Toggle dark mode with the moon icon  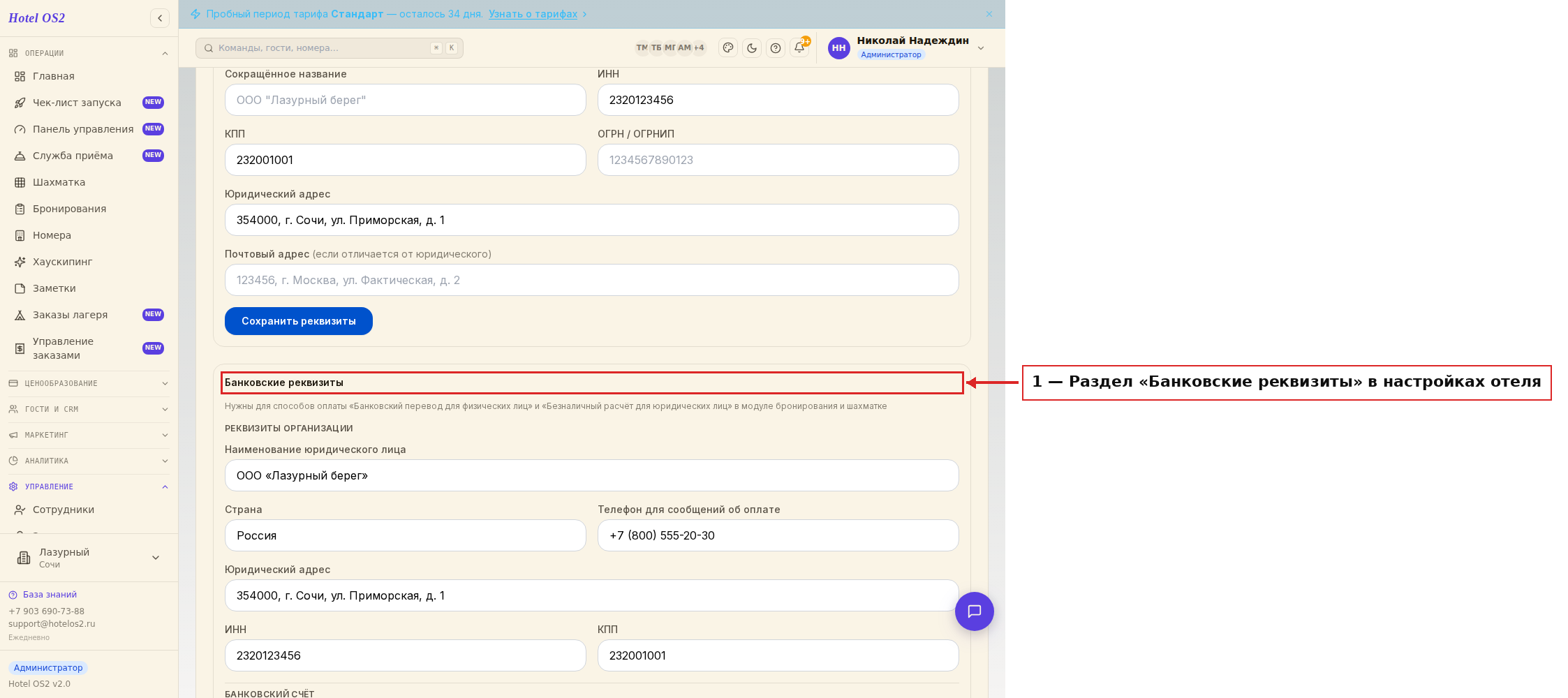click(x=752, y=48)
